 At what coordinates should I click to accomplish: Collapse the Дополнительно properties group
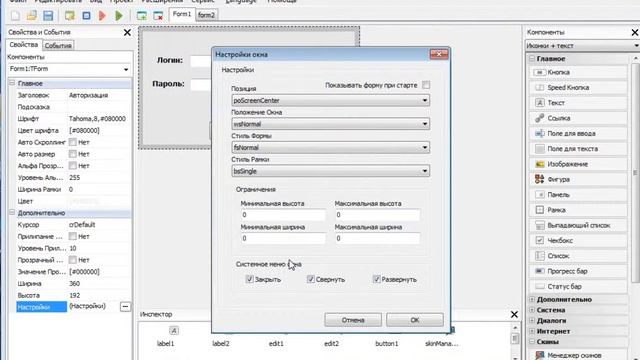click(12, 213)
